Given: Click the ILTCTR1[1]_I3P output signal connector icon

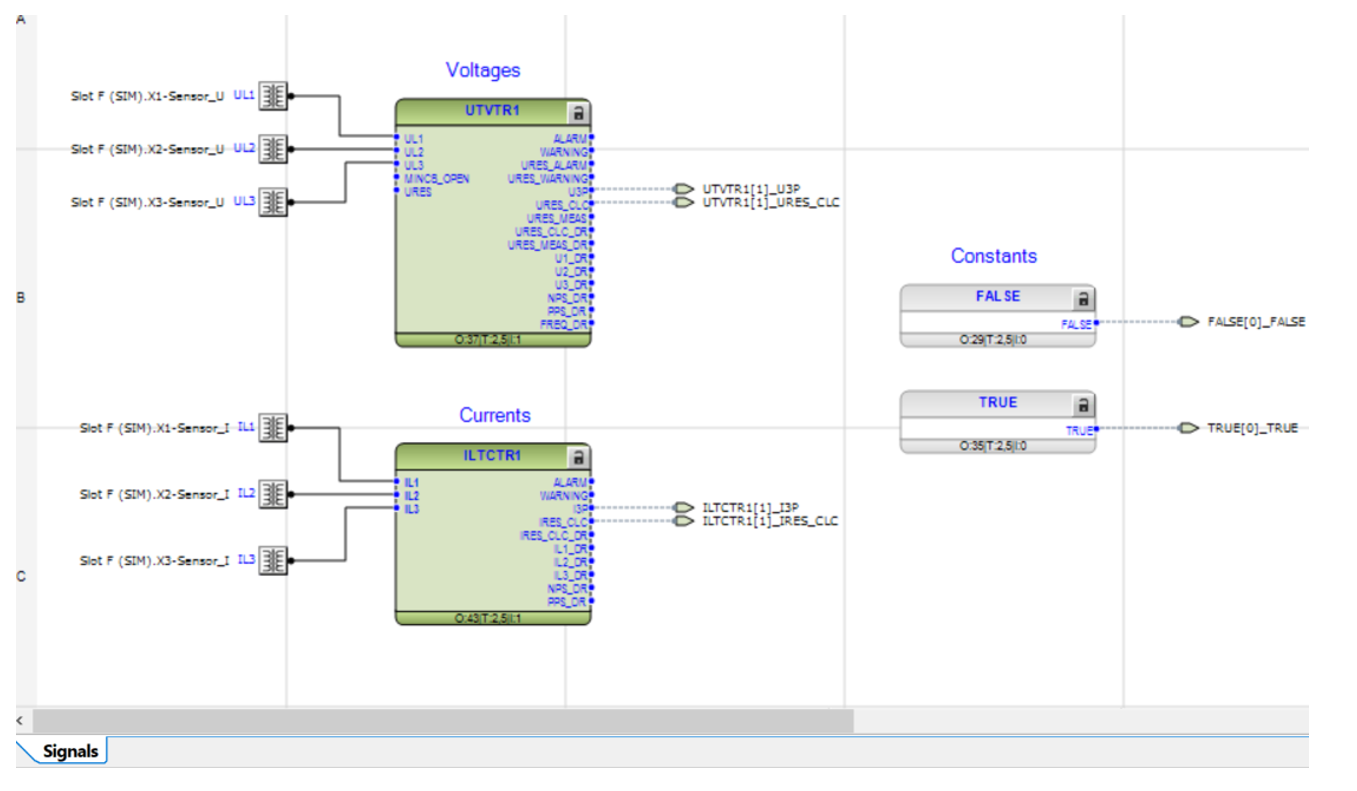Looking at the screenshot, I should coord(686,507).
